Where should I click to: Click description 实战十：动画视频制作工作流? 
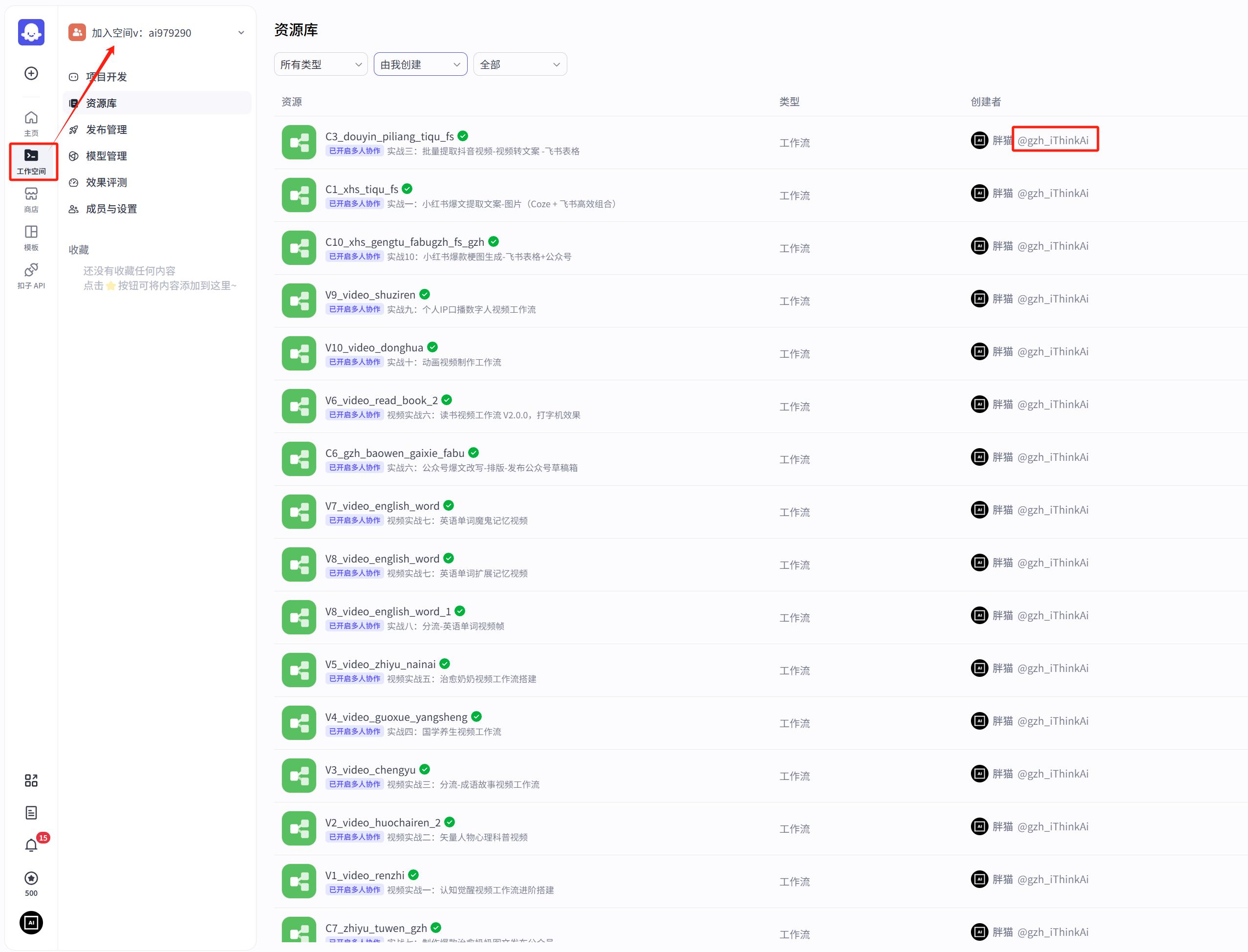(444, 362)
